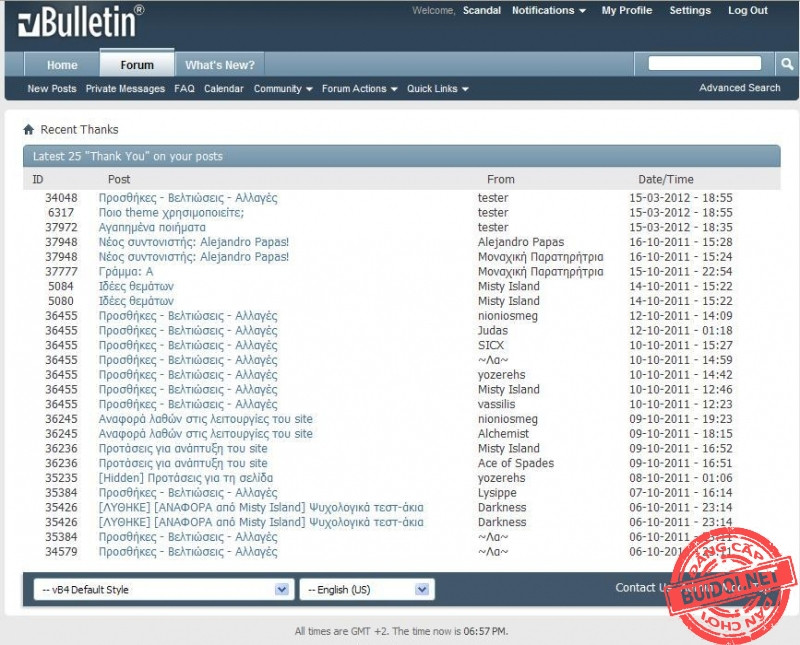Open user Alejandro Papas in From column

tap(520, 242)
